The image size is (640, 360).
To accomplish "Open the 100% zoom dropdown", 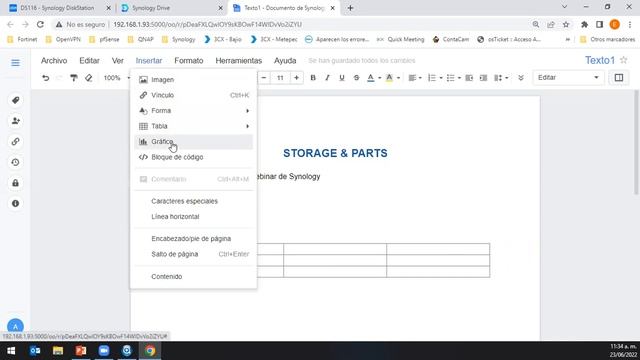I will (x=117, y=78).
